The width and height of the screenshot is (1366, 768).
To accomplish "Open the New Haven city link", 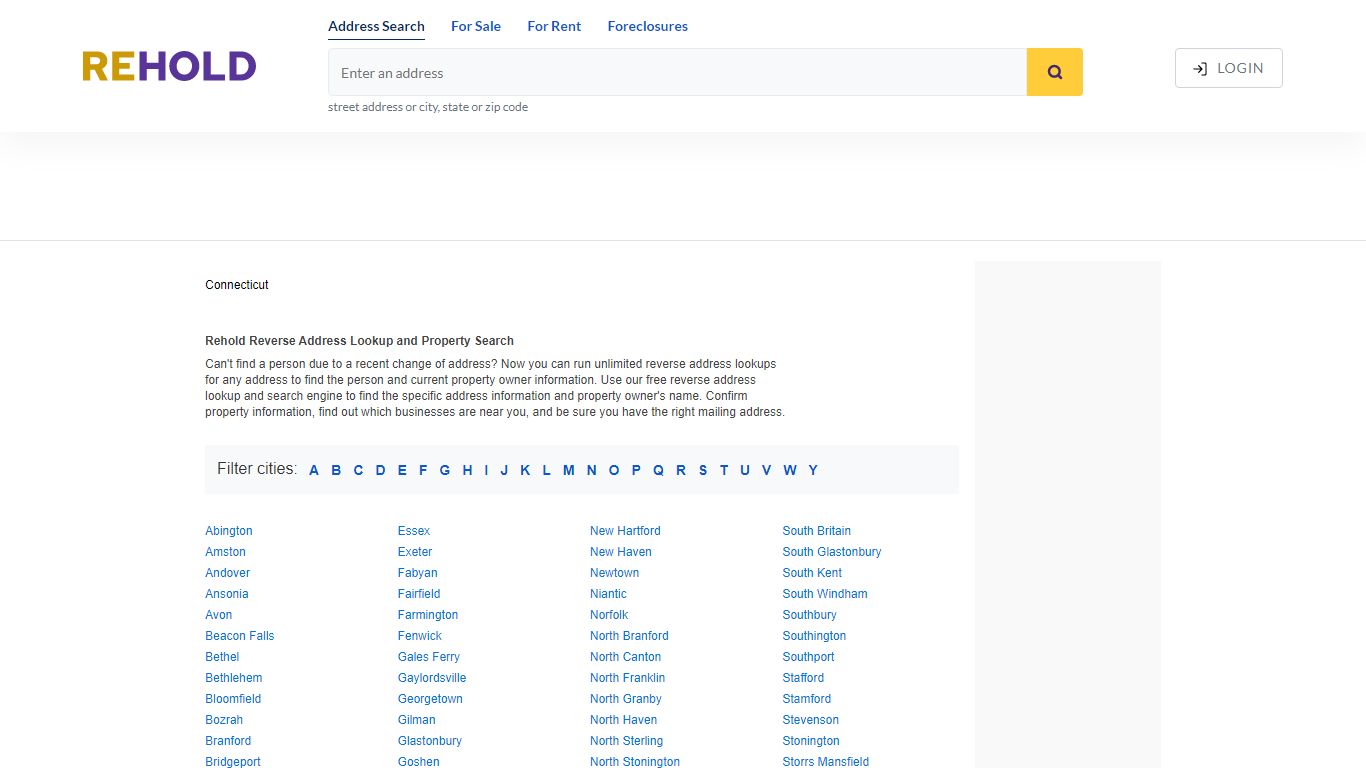I will pyautogui.click(x=621, y=552).
